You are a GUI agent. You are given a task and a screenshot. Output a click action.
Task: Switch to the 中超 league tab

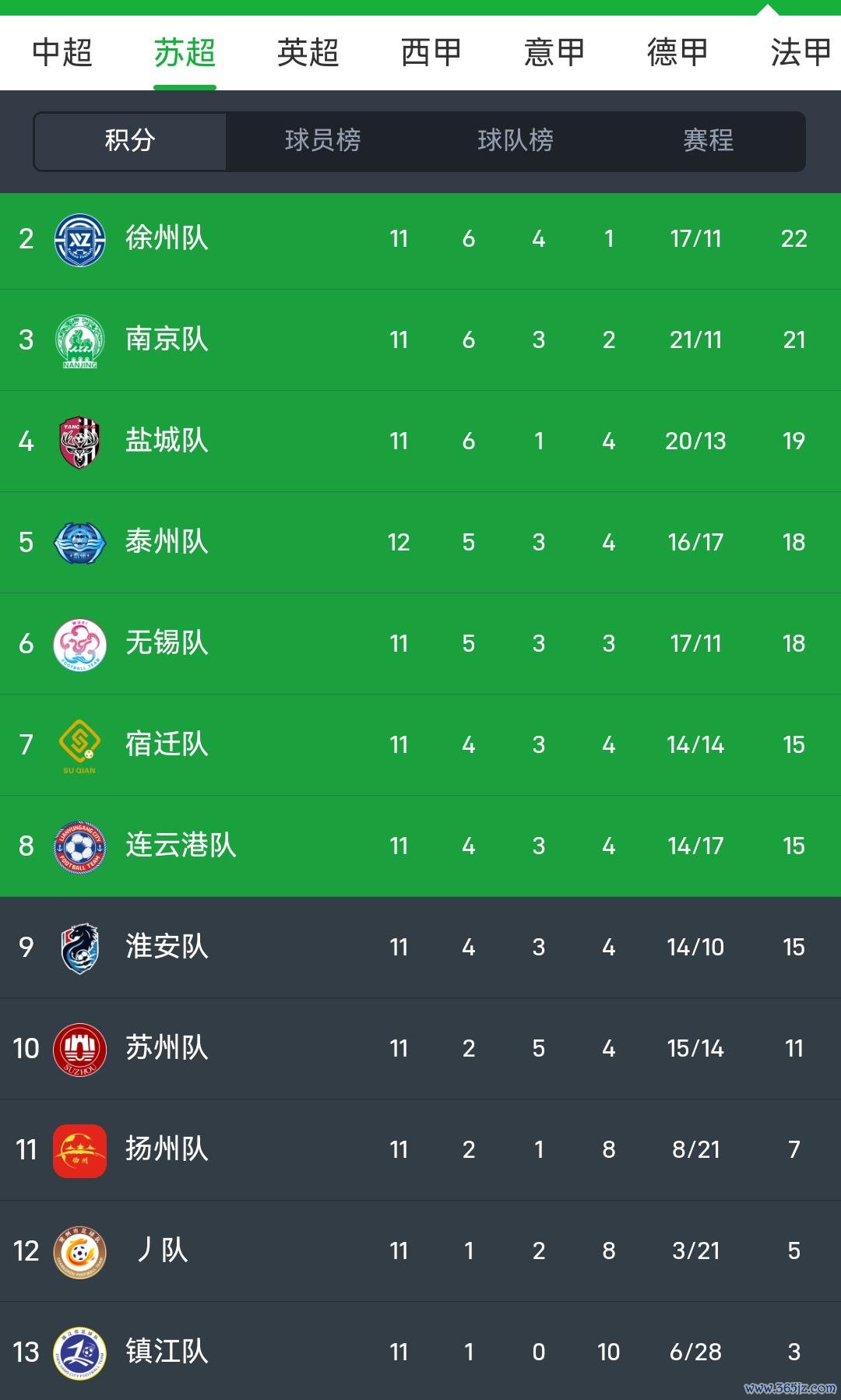point(62,53)
